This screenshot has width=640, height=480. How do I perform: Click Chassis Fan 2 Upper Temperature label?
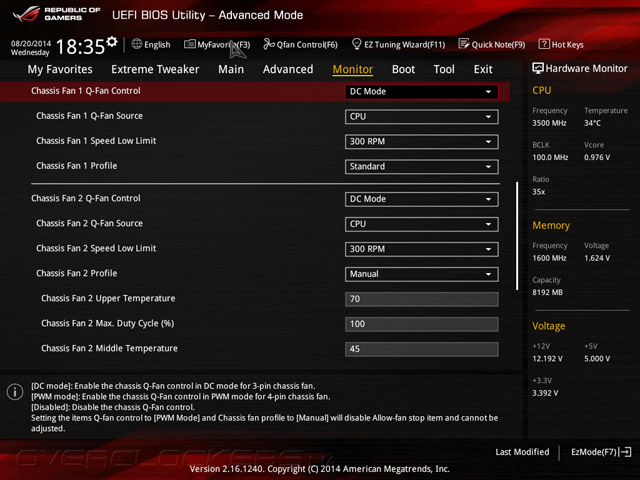108,298
